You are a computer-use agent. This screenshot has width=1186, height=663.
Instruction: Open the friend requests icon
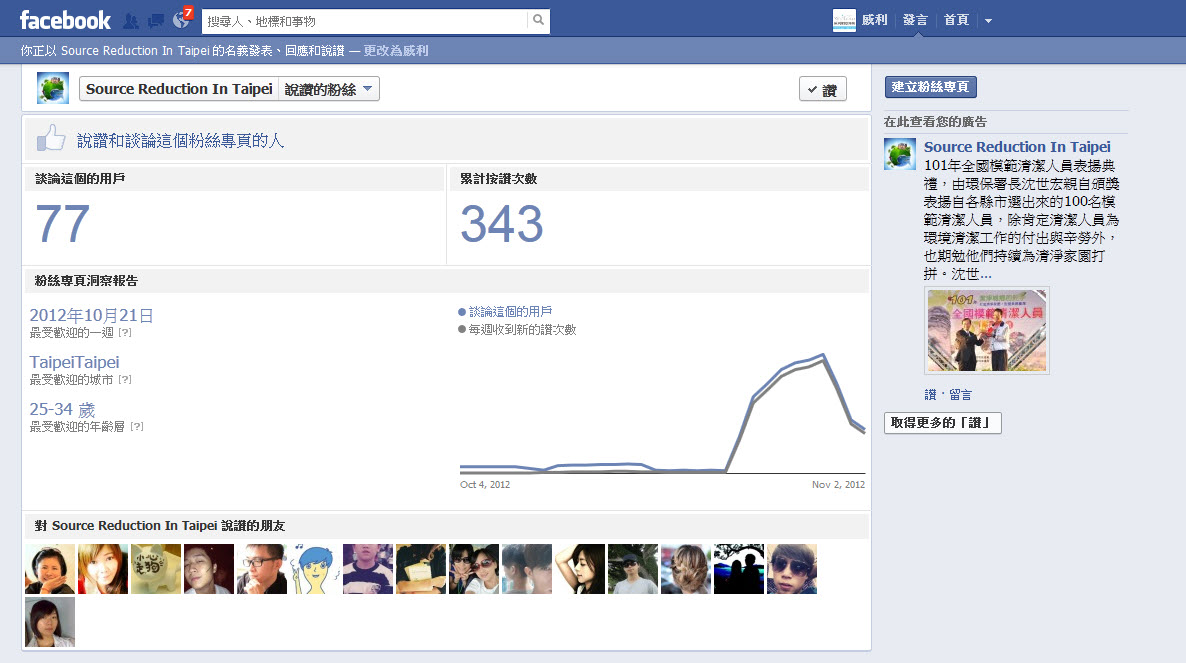tap(130, 20)
